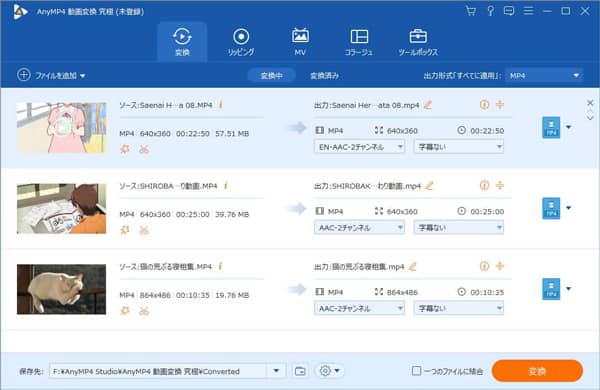Image resolution: width=600 pixels, height=390 pixels.
Task: Remove the Saenai file from list
Action: point(590,103)
